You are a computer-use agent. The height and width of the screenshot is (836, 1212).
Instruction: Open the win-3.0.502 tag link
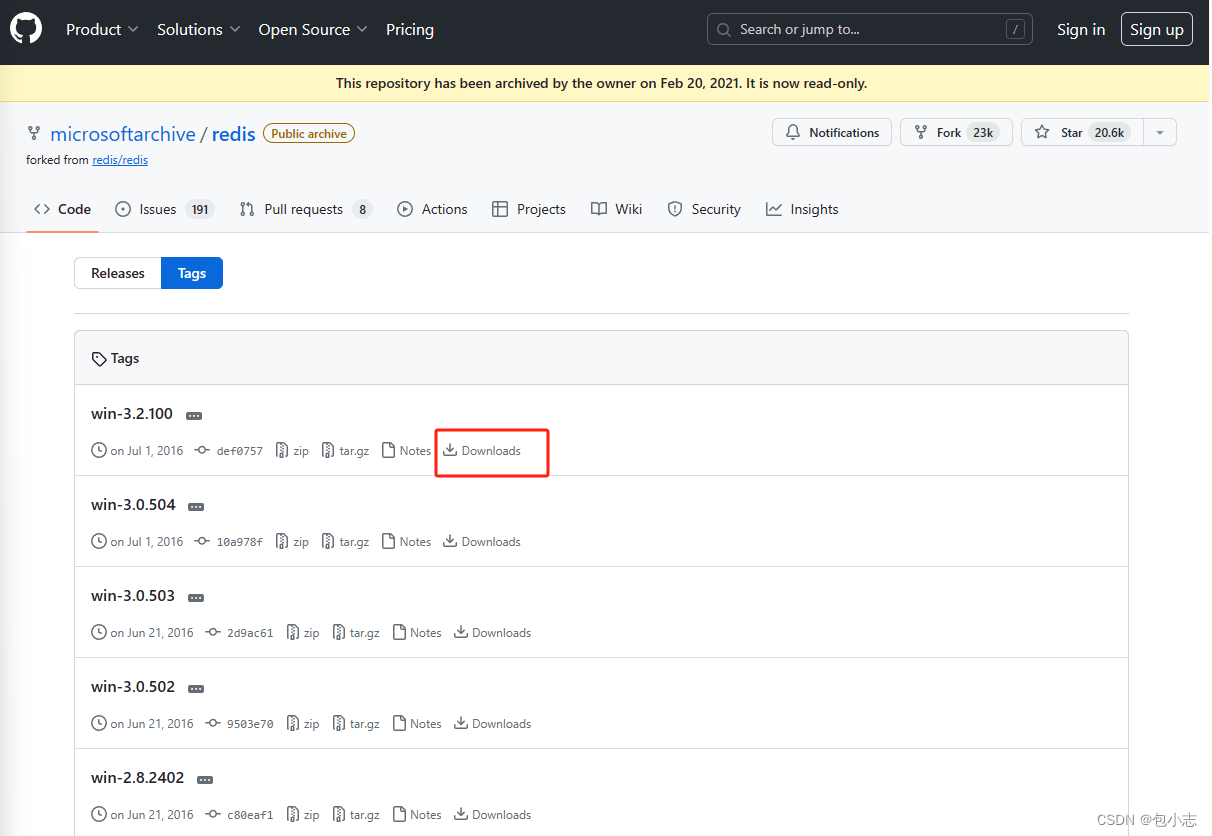coord(133,687)
